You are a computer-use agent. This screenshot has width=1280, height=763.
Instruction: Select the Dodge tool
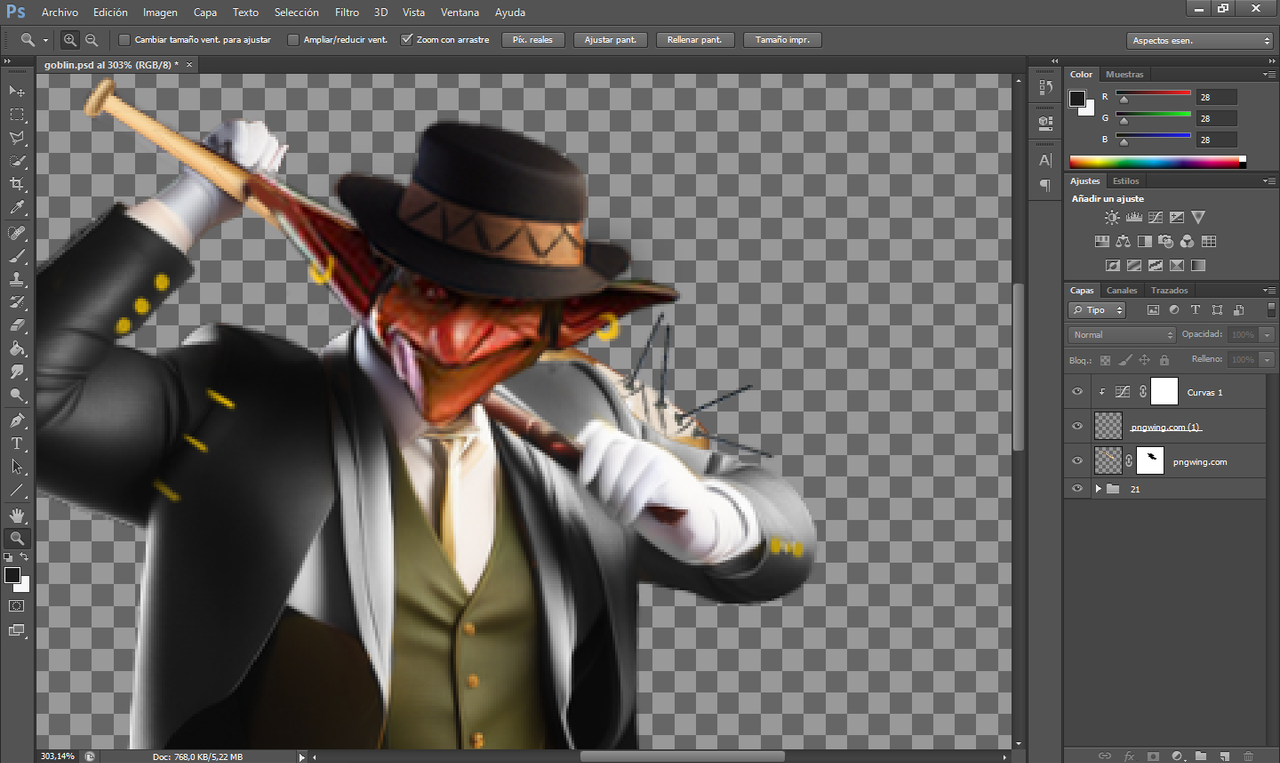click(17, 395)
